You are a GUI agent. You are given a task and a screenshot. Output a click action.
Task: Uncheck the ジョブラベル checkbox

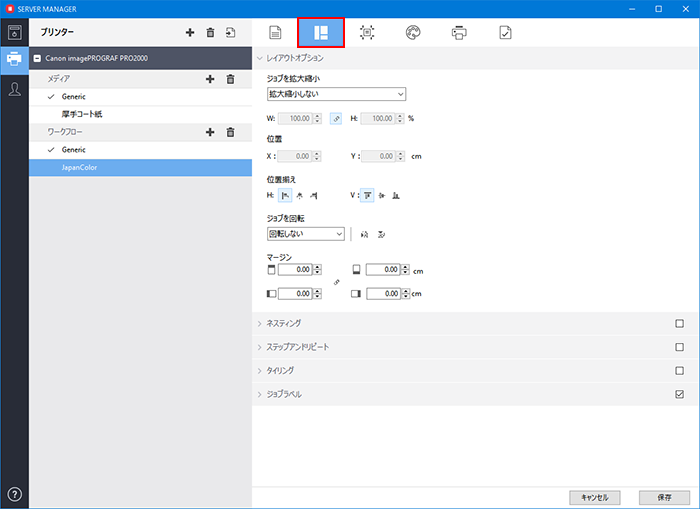coord(680,394)
